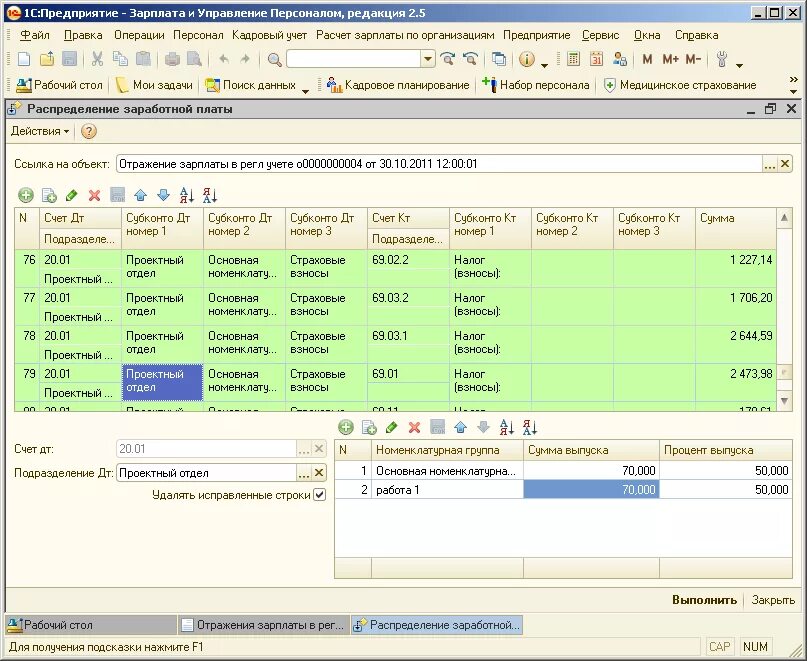Image resolution: width=807 pixels, height=661 pixels.
Task: Clear the Ссылка на объект field with X
Action: (x=785, y=164)
